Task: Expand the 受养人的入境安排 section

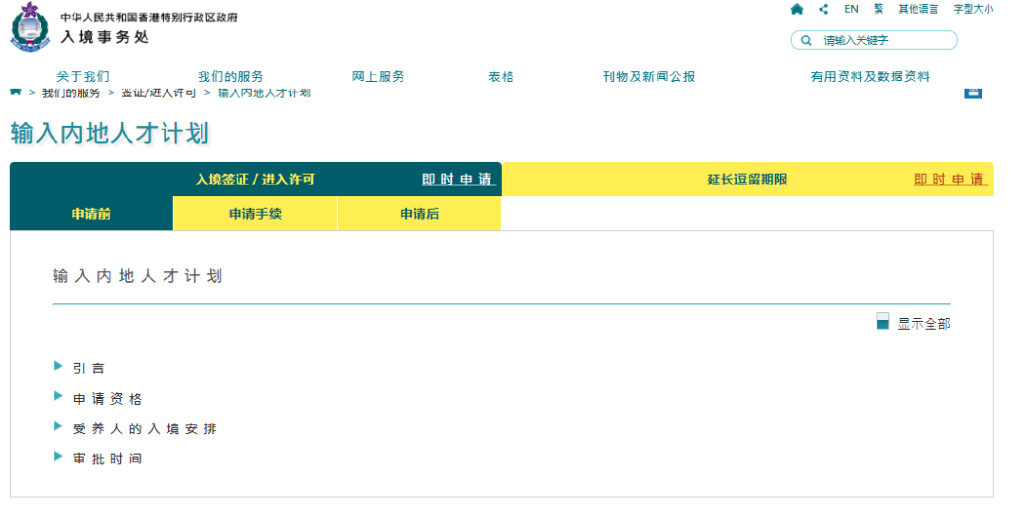Action: click(144, 429)
